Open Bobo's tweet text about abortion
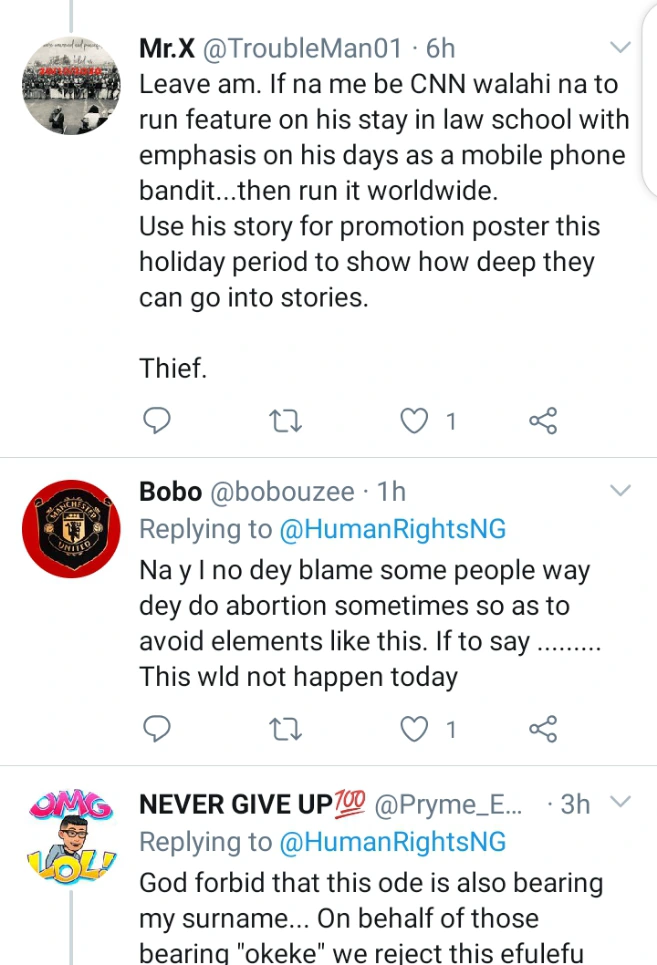Viewport: 657px width, 965px height. [369, 622]
